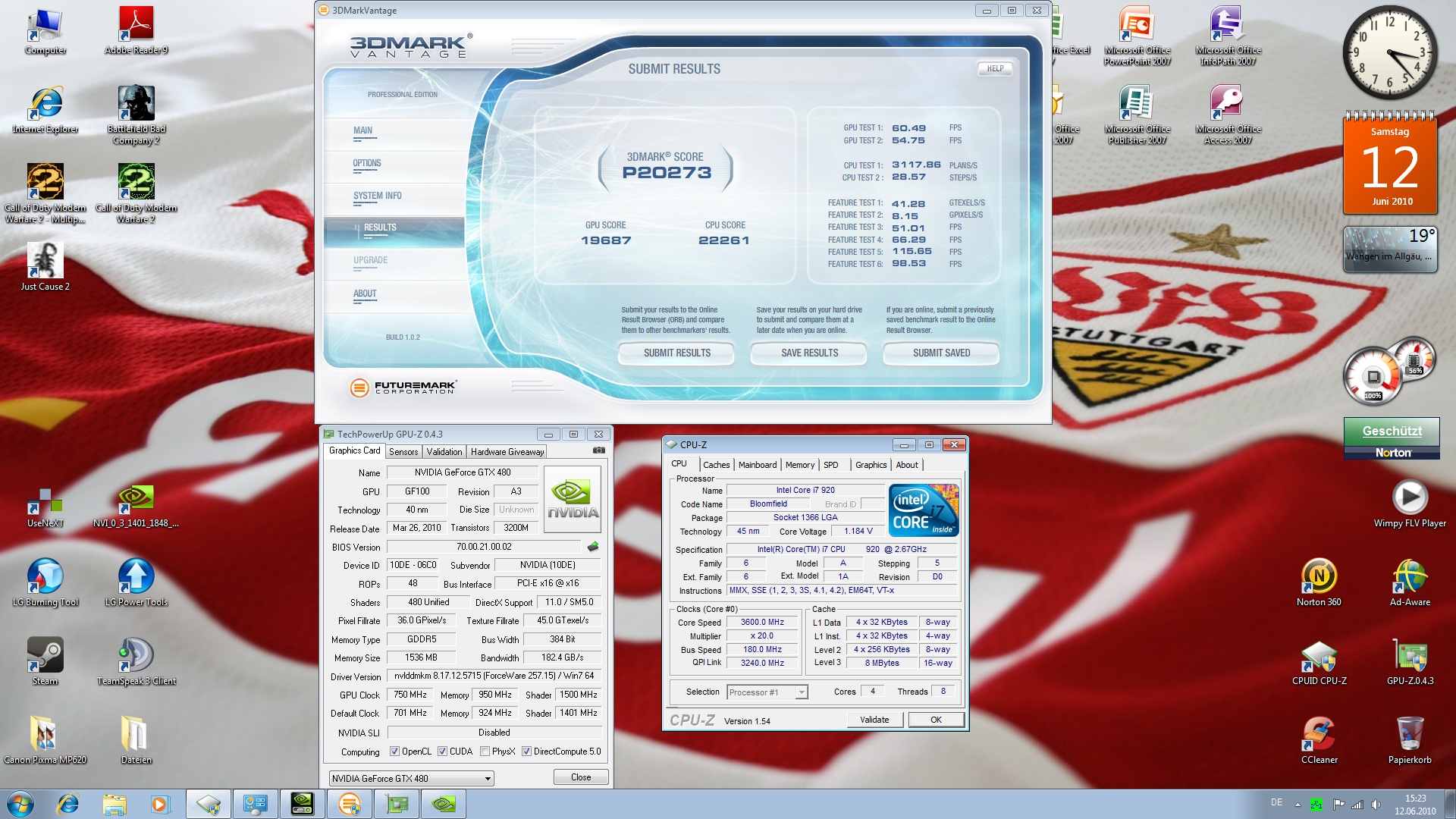Open the Hardware Giveaway tab
The width and height of the screenshot is (1456, 819).
tap(507, 451)
